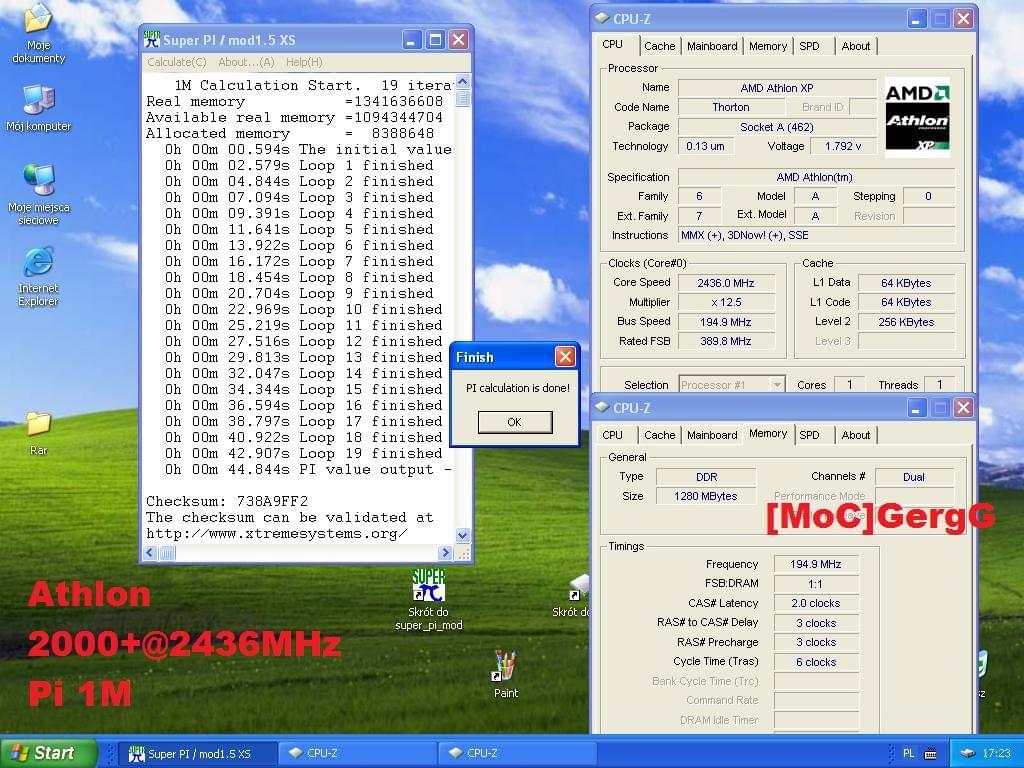This screenshot has height=768, width=1024.
Task: Click the Package field Socket A (462)
Action: point(777,127)
